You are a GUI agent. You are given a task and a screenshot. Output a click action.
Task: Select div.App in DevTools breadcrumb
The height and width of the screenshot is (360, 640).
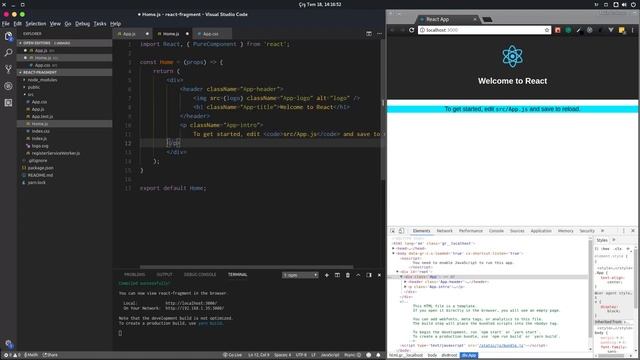click(469, 356)
